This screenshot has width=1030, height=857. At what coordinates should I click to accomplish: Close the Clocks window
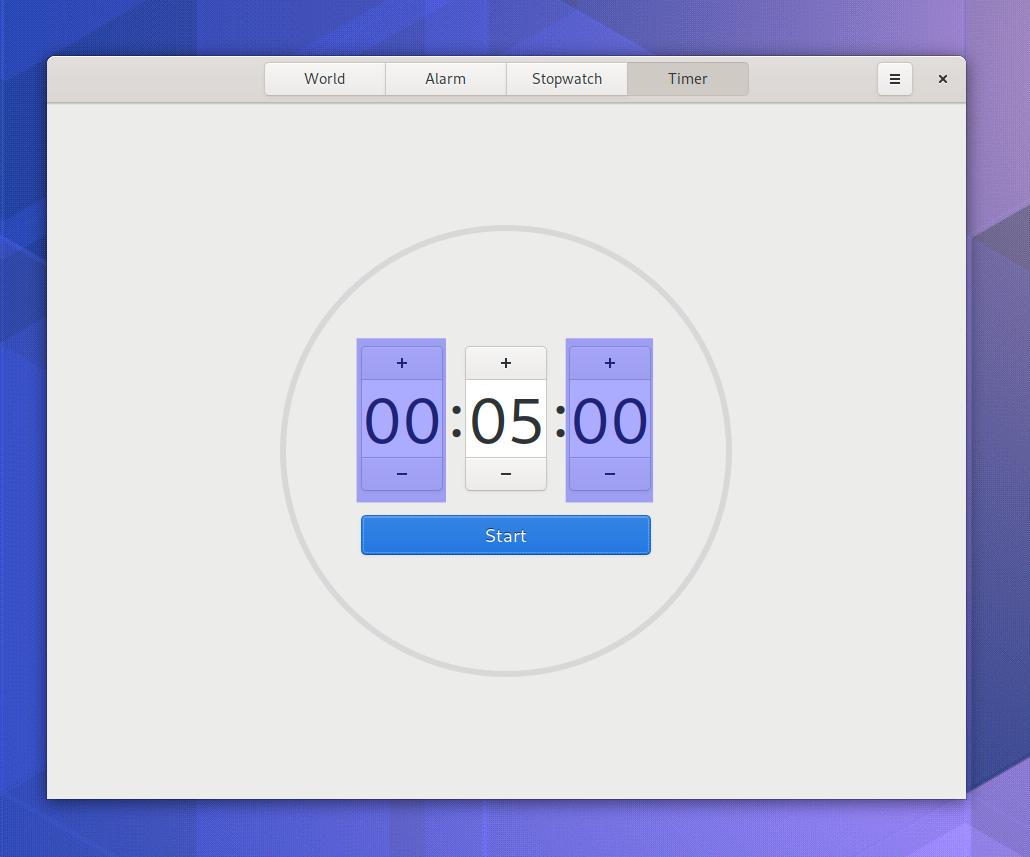click(943, 79)
